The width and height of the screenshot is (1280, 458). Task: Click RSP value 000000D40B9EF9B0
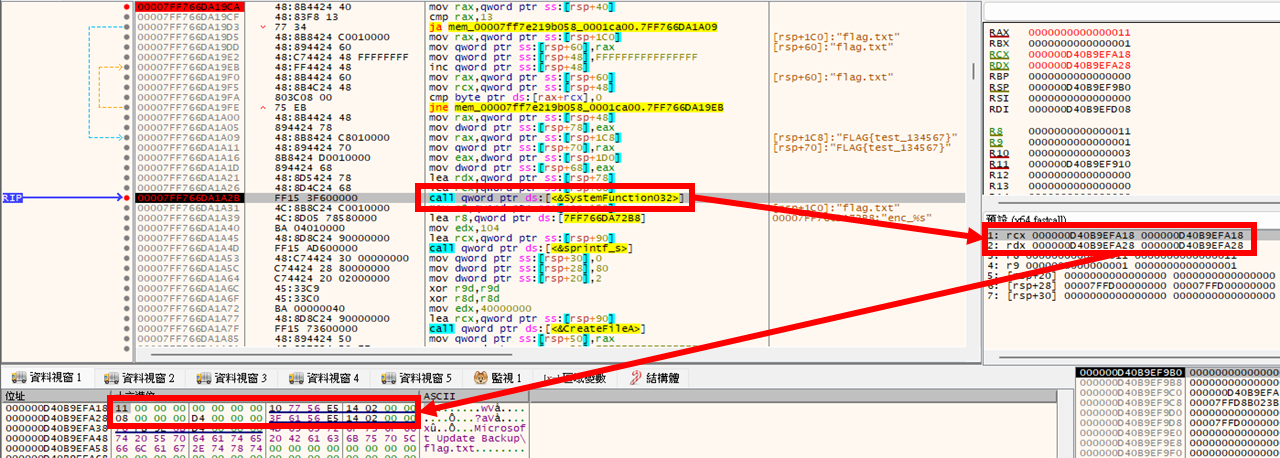[x=1079, y=87]
